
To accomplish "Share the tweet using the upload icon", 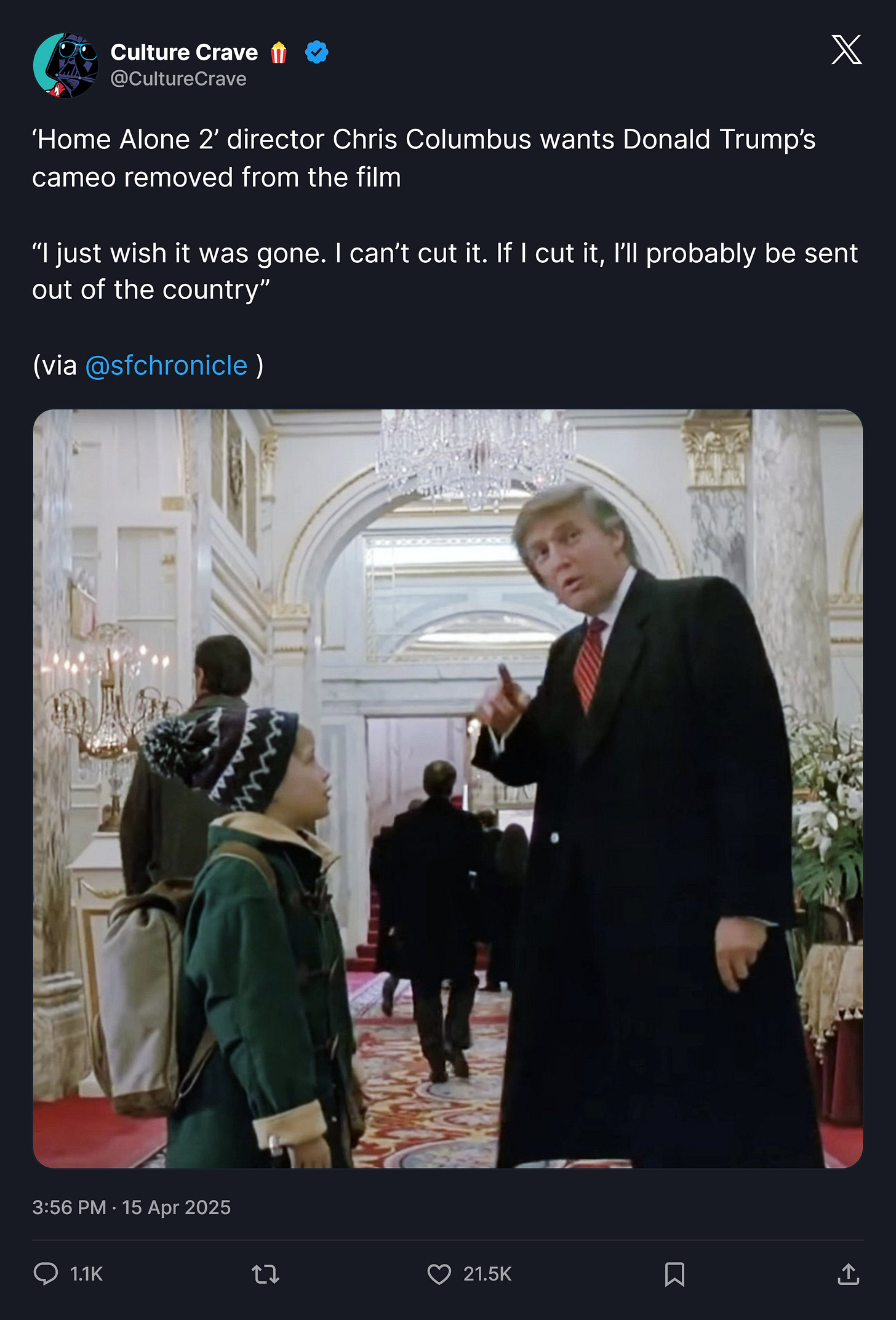I will (x=848, y=1274).
